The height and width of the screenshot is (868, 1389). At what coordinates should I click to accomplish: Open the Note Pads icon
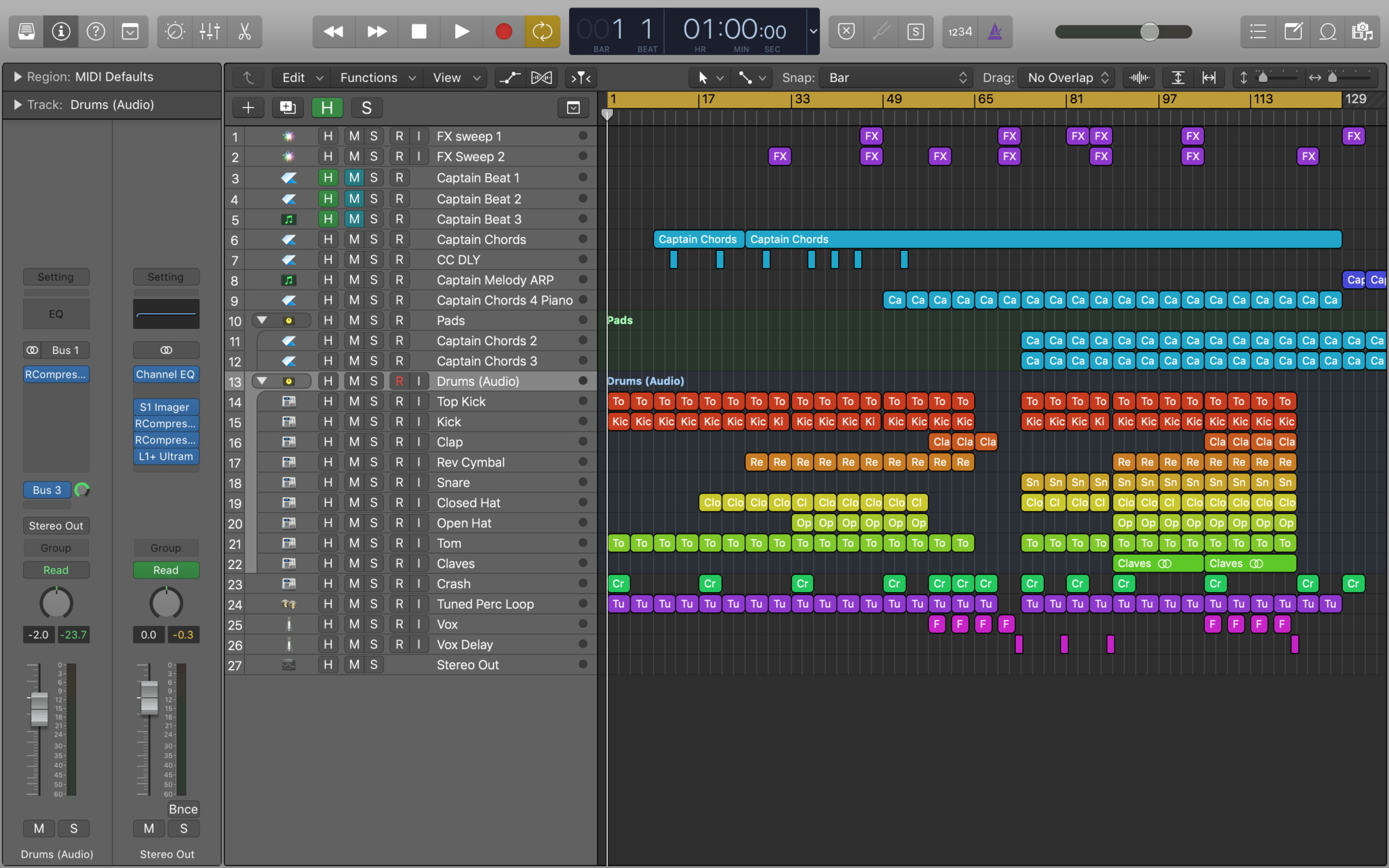[1293, 31]
